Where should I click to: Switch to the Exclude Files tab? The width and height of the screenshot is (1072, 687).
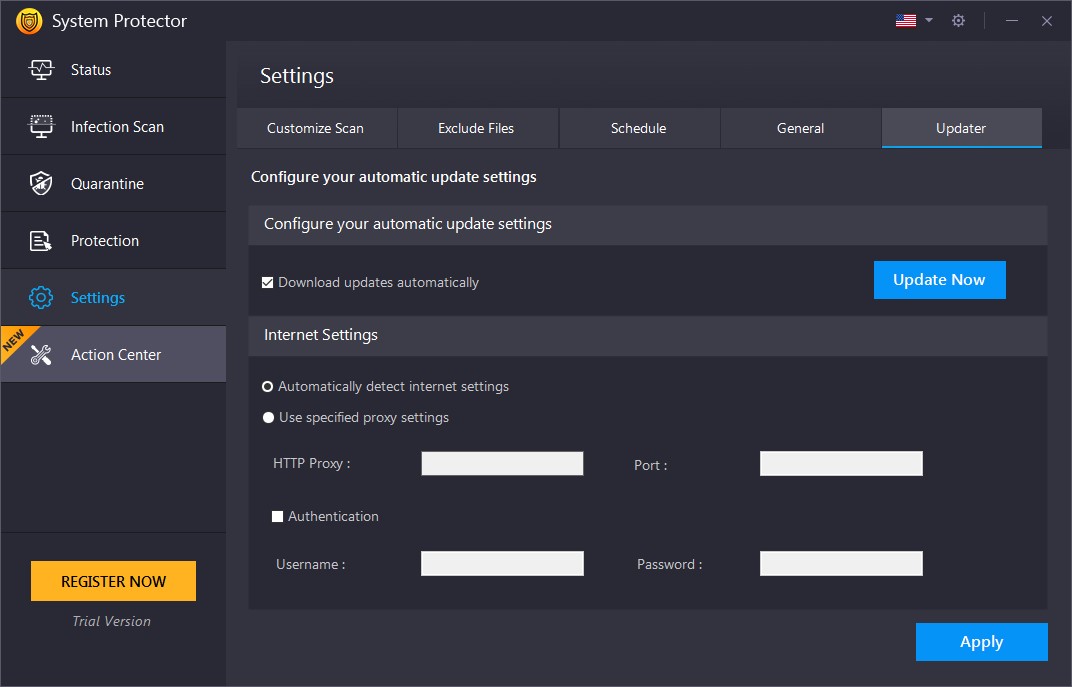[x=478, y=128]
